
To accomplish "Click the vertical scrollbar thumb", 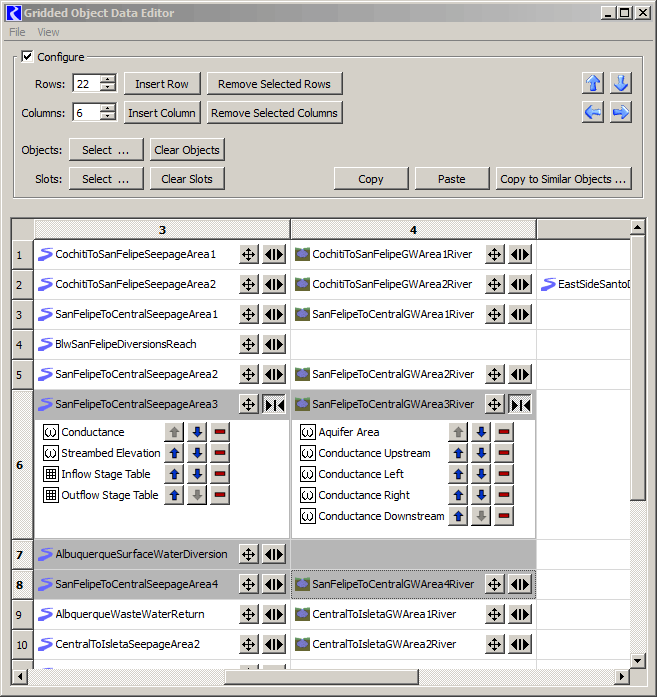I will point(637,369).
